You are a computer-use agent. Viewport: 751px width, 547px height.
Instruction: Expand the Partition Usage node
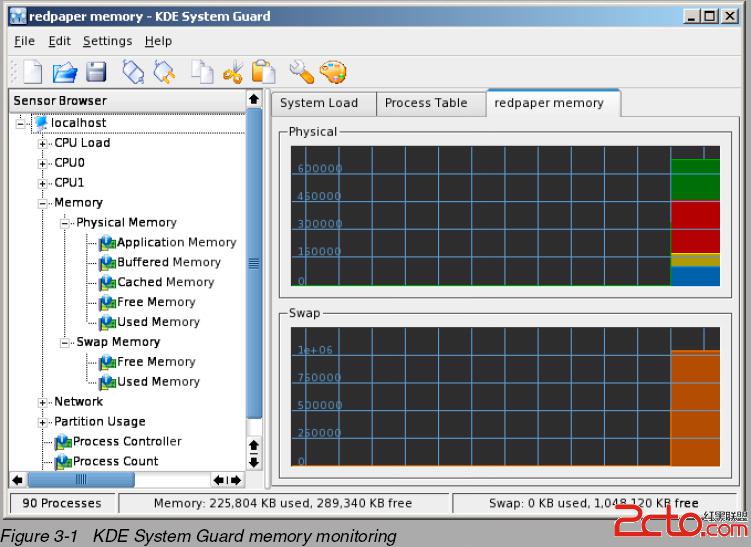(x=43, y=422)
